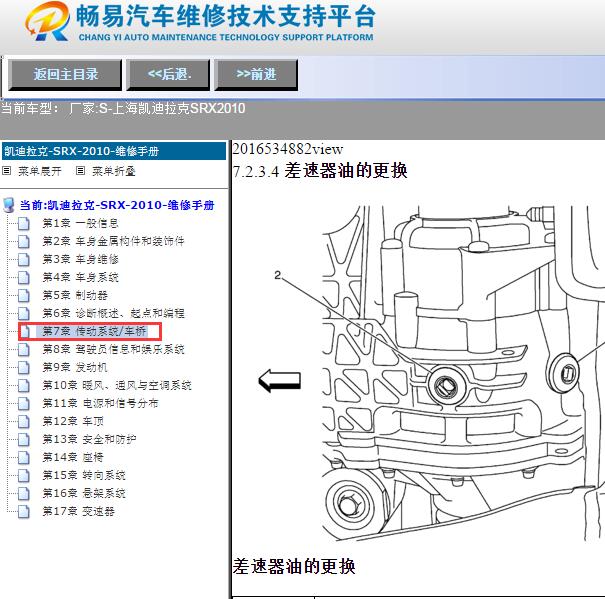Click the page icon of 第2章
The image size is (605, 599).
[24, 242]
